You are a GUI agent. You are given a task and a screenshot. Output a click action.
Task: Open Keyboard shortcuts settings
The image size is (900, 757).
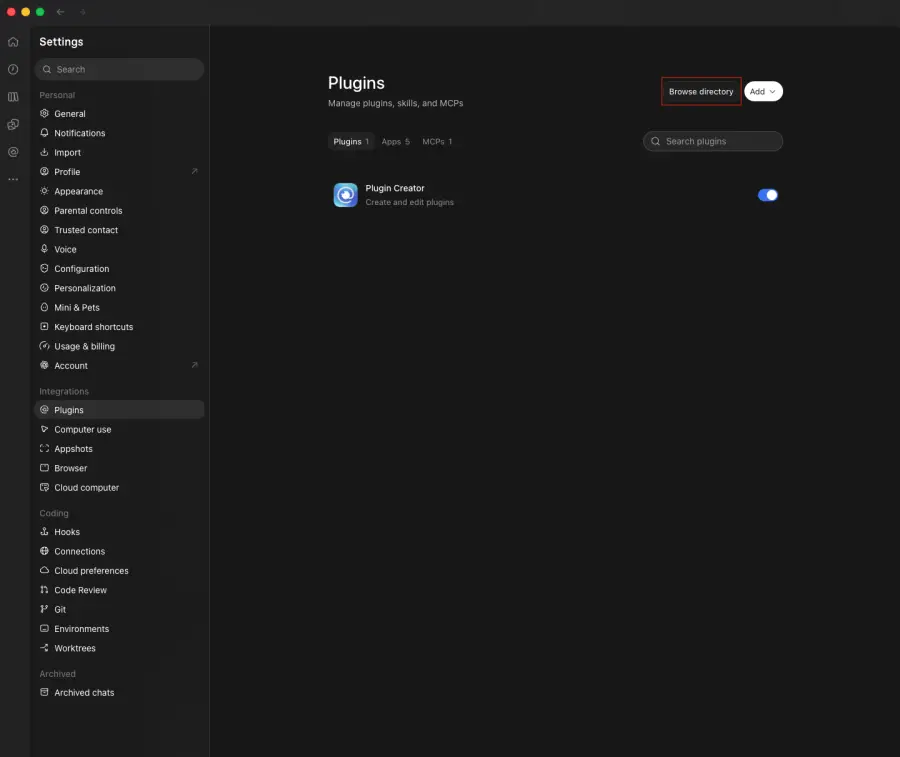119,327
